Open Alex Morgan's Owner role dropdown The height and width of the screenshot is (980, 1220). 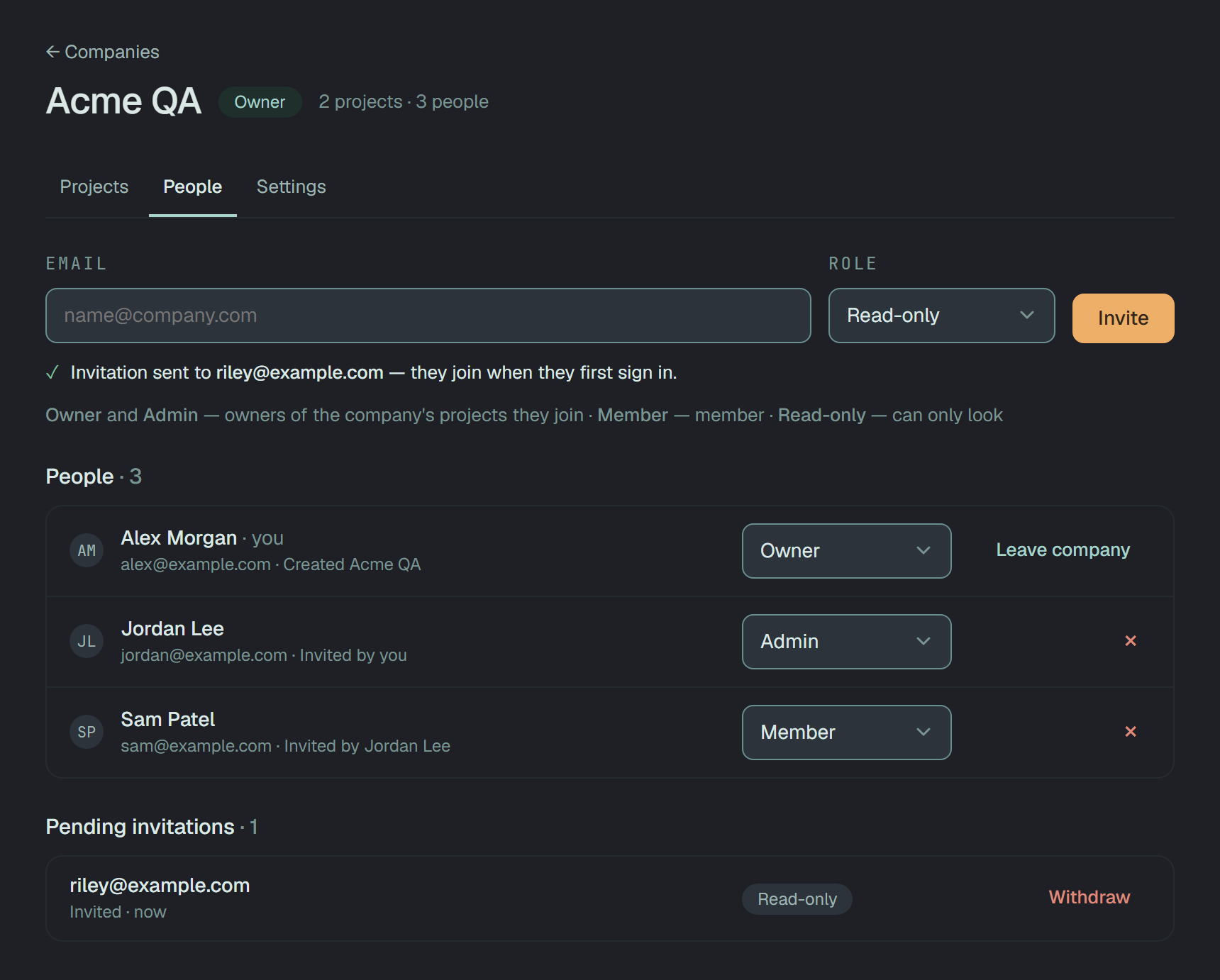pos(846,551)
